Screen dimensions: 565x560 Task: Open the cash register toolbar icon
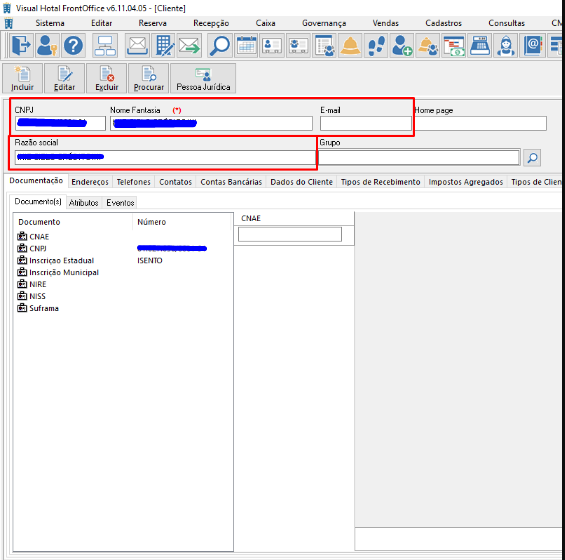[480, 45]
